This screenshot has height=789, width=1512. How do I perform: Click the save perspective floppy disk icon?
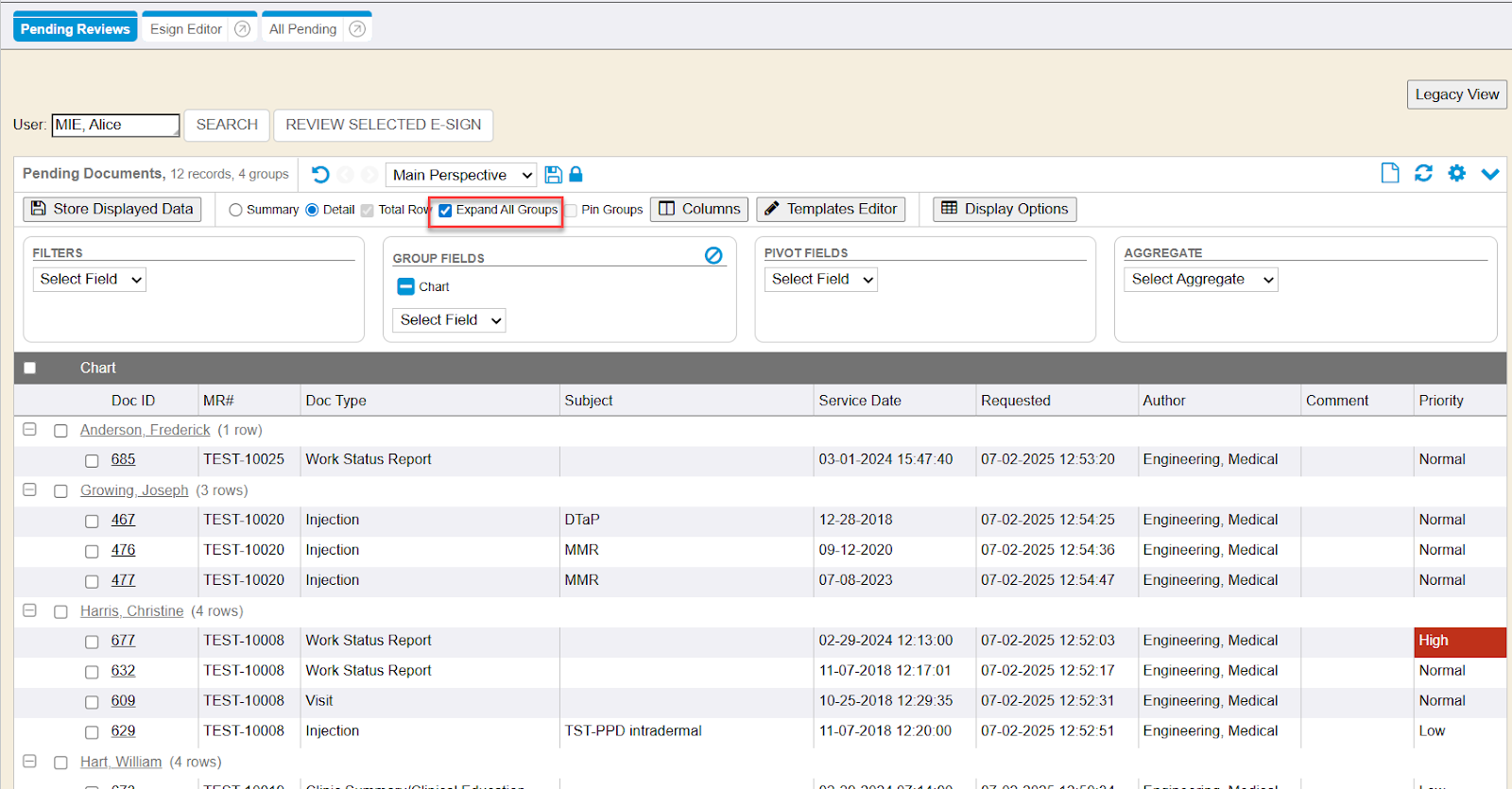[554, 175]
